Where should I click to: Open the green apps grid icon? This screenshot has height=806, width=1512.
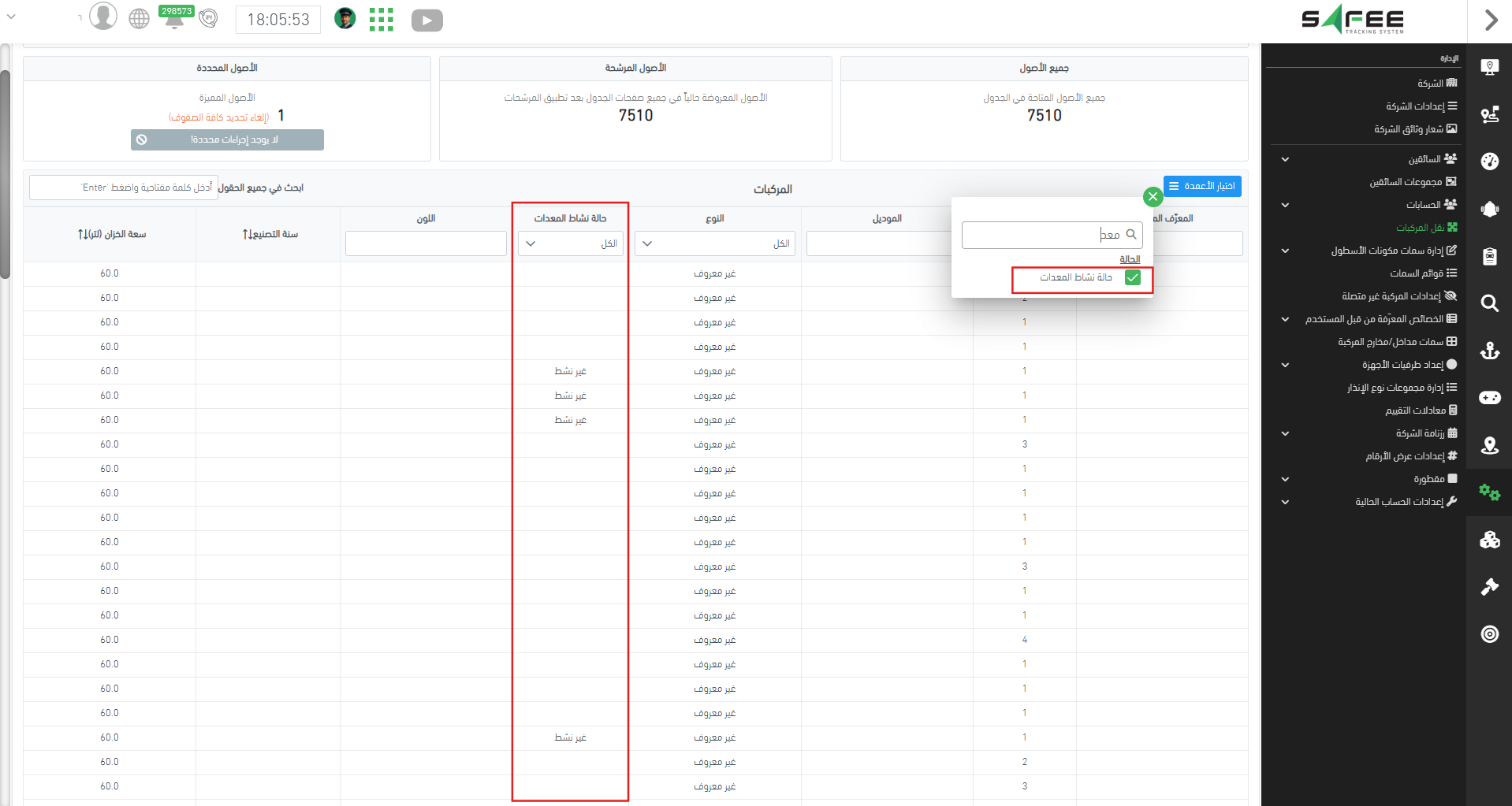(x=381, y=20)
